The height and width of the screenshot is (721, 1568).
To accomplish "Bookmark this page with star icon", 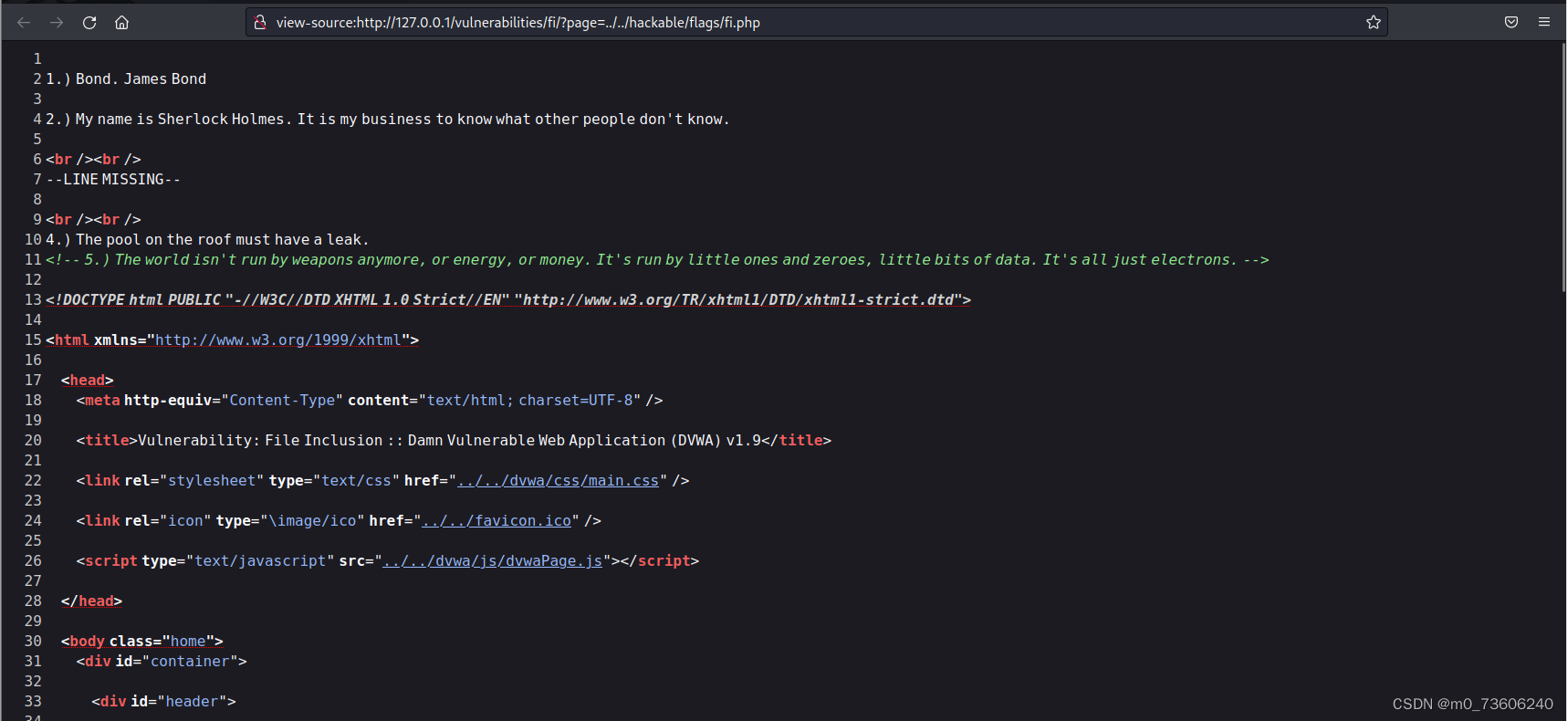I will click(1374, 22).
